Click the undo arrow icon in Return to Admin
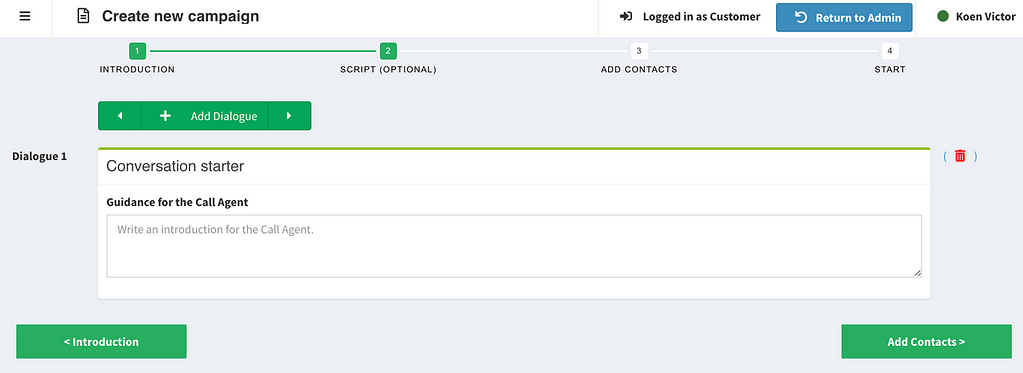This screenshot has width=1023, height=373. pyautogui.click(x=801, y=17)
